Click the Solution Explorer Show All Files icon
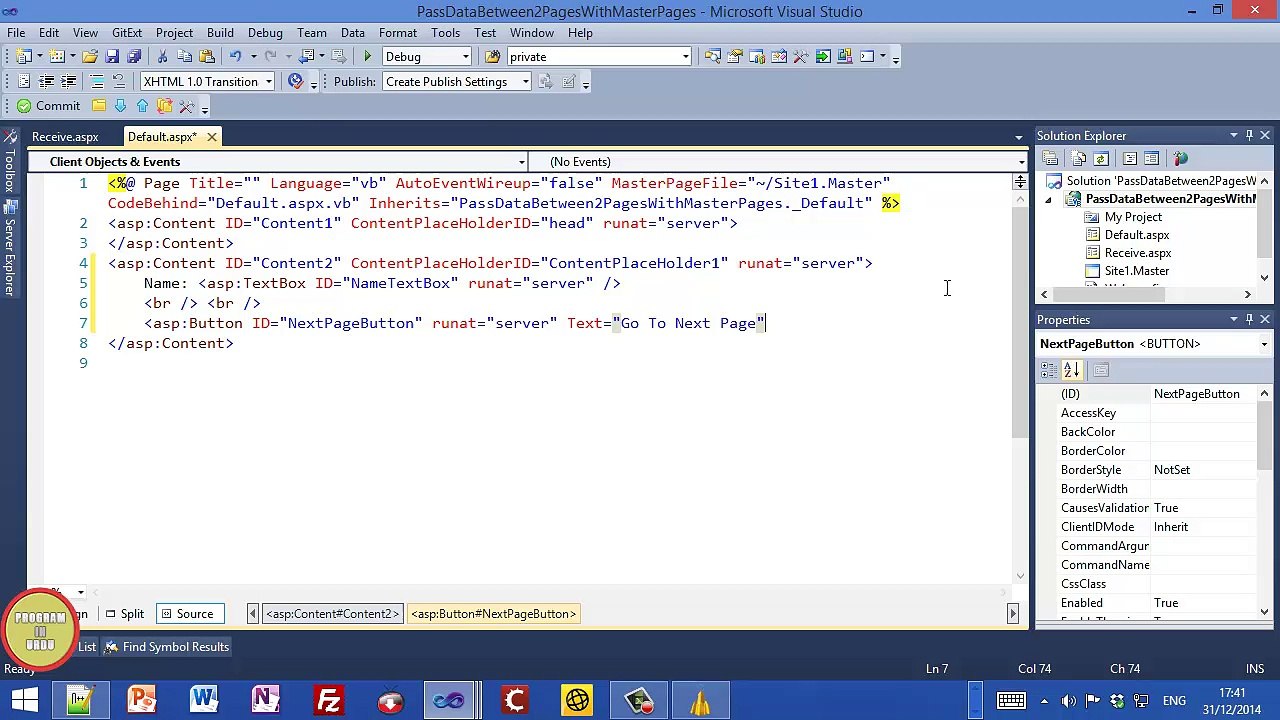 coord(1079,159)
